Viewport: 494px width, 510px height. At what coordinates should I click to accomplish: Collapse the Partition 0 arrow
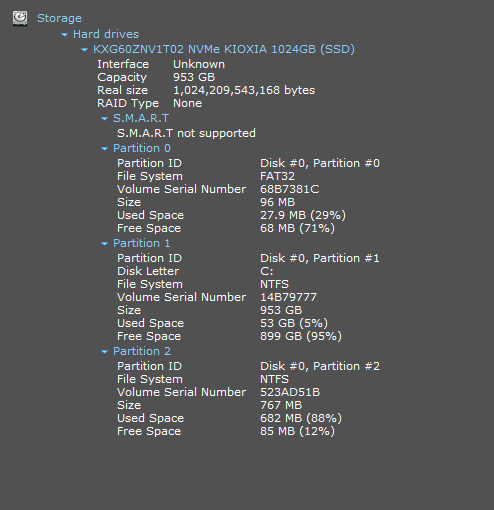[104, 149]
